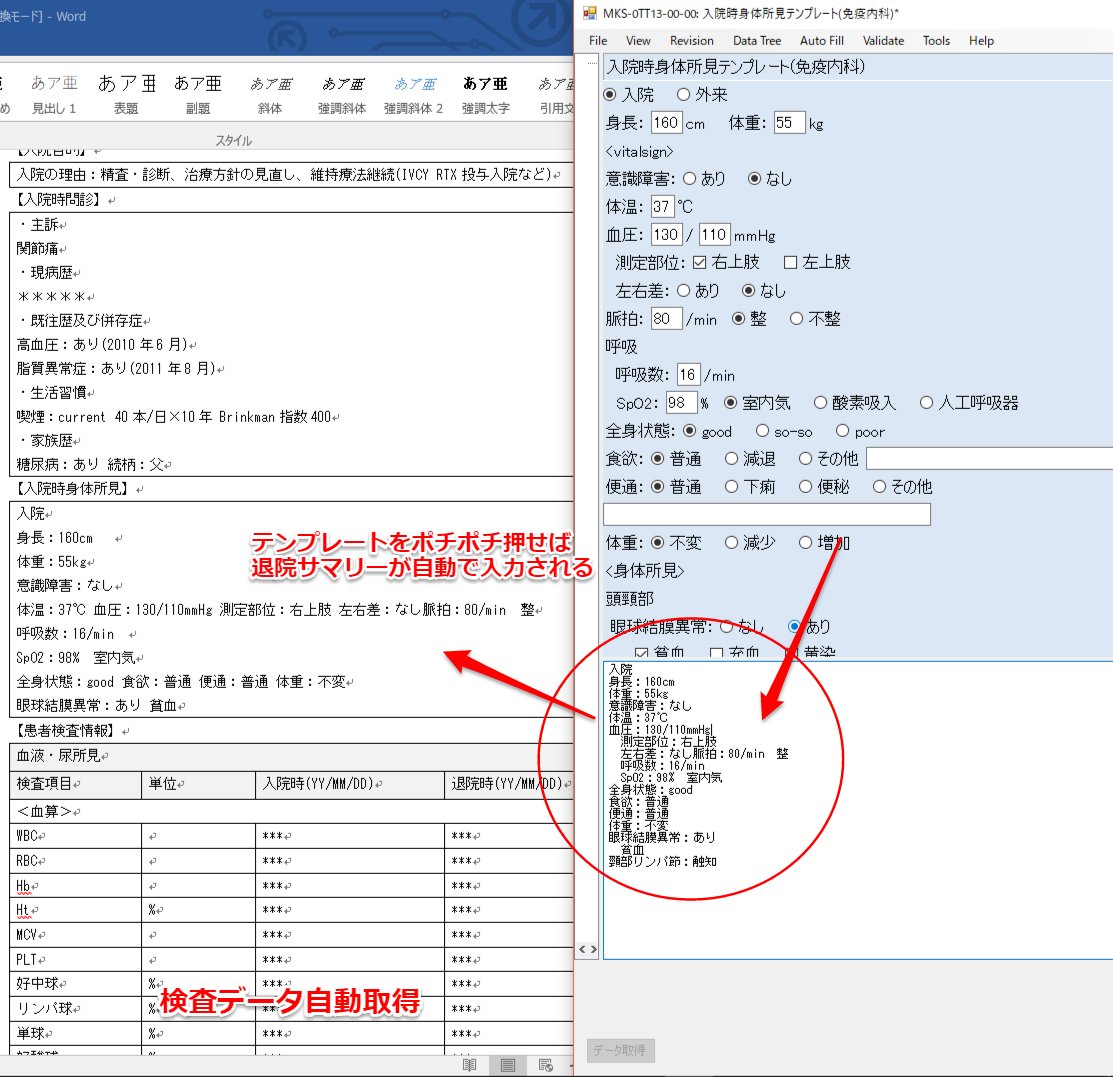Viewport: 1113px width, 1077px height.
Task: Switch to Read Mode view in status bar
Action: coord(470,1064)
